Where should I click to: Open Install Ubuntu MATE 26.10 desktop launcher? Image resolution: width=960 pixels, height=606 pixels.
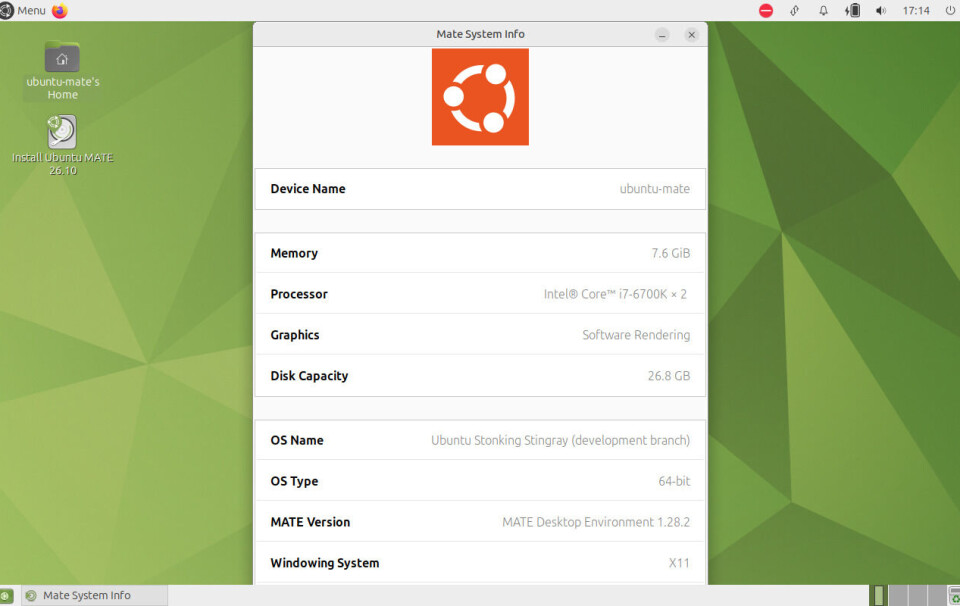pos(62,146)
